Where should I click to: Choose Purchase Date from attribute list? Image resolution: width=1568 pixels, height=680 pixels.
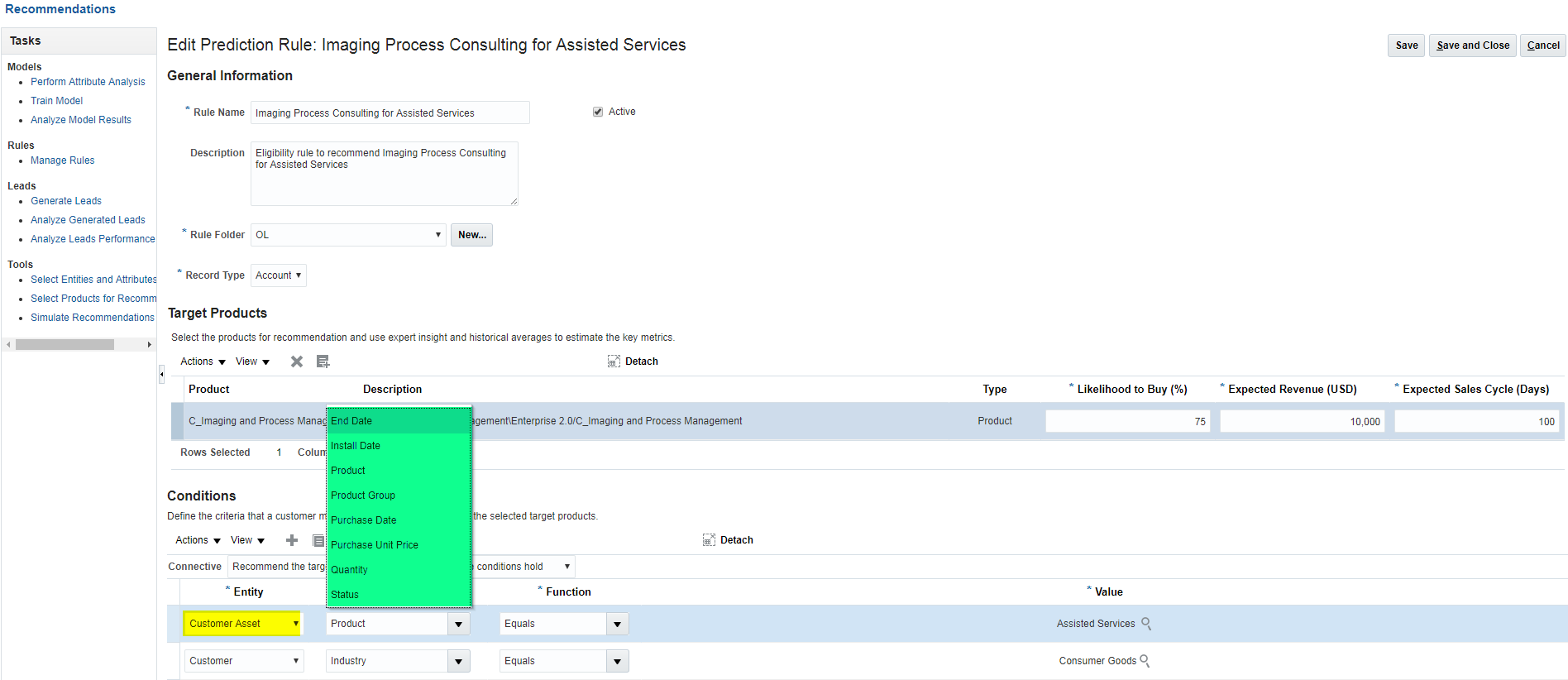tap(399, 520)
